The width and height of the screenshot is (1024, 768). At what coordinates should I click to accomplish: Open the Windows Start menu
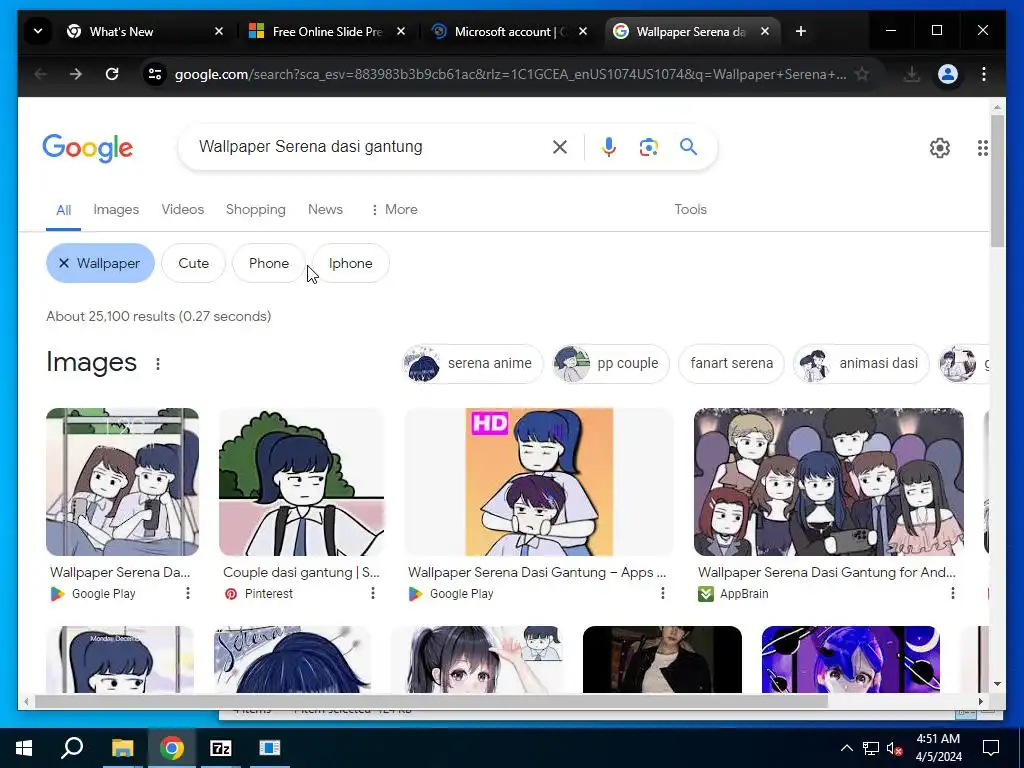click(24, 748)
